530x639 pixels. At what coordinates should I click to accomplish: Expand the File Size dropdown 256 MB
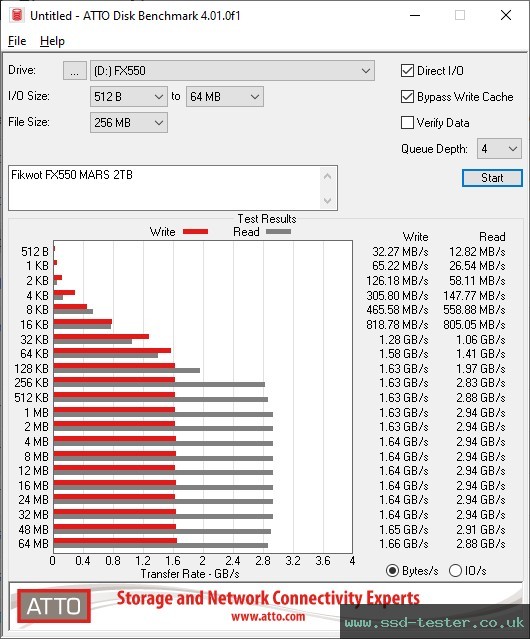(129, 123)
